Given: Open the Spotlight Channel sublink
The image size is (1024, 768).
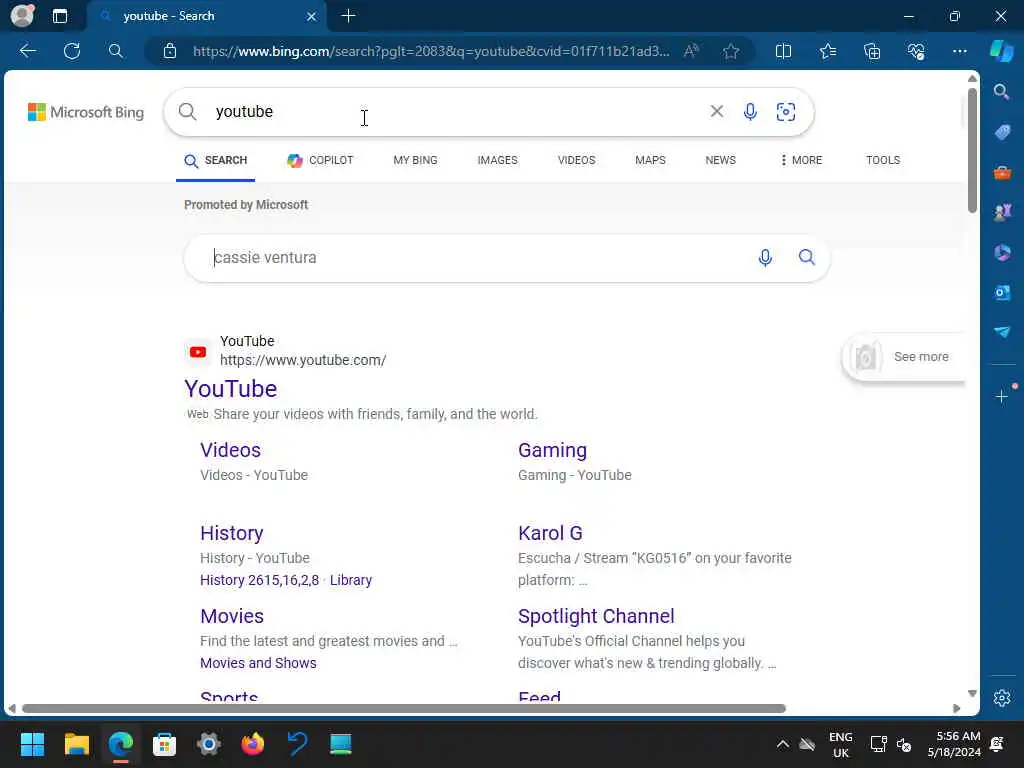Looking at the screenshot, I should point(596,616).
